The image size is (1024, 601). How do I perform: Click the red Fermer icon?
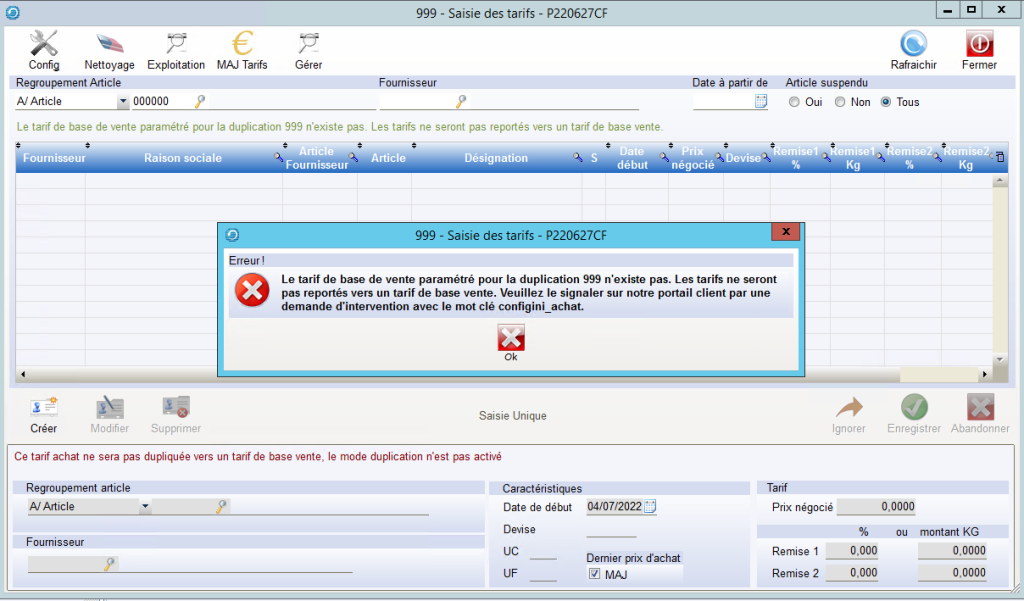click(x=979, y=44)
